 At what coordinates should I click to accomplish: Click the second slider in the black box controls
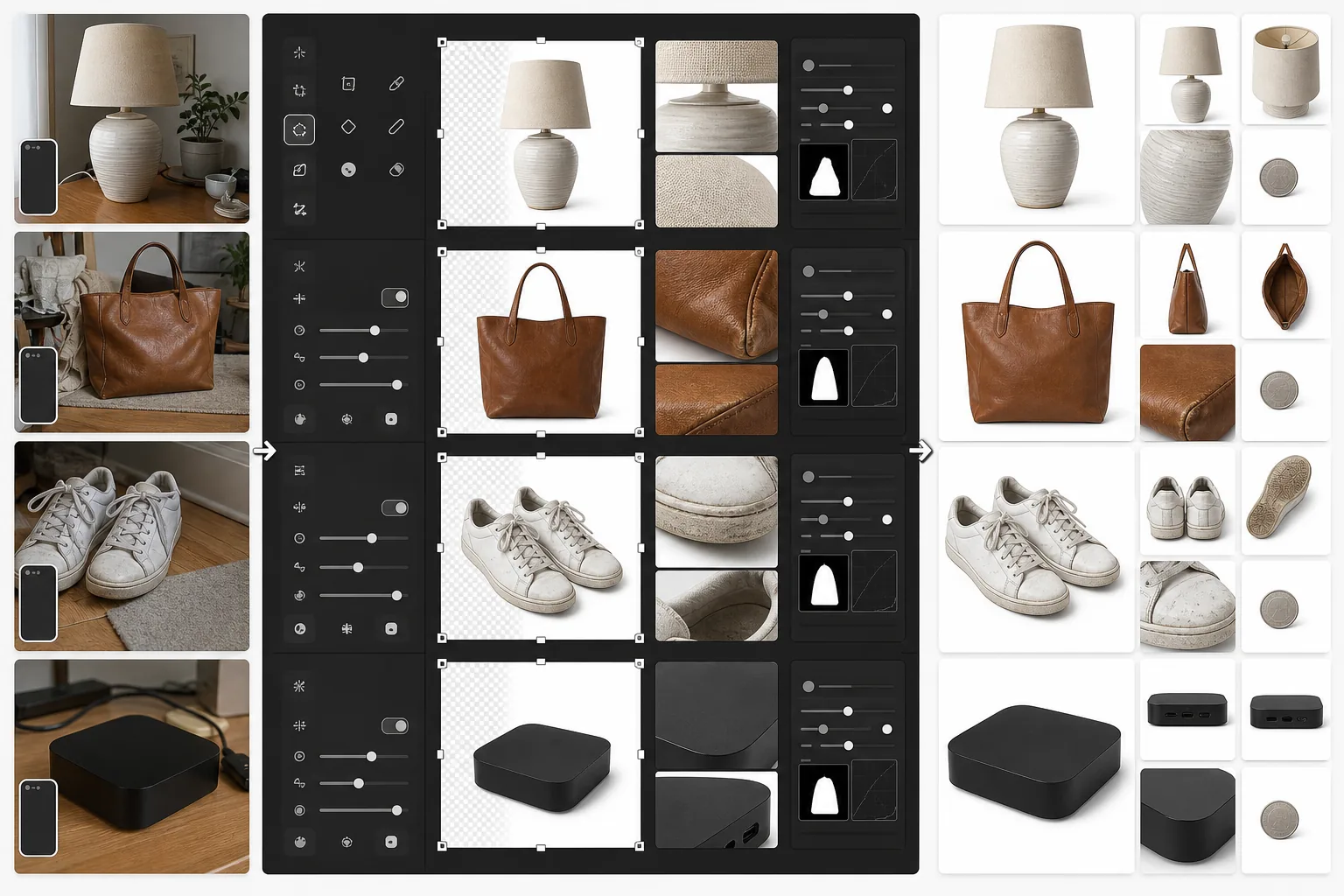(364, 783)
